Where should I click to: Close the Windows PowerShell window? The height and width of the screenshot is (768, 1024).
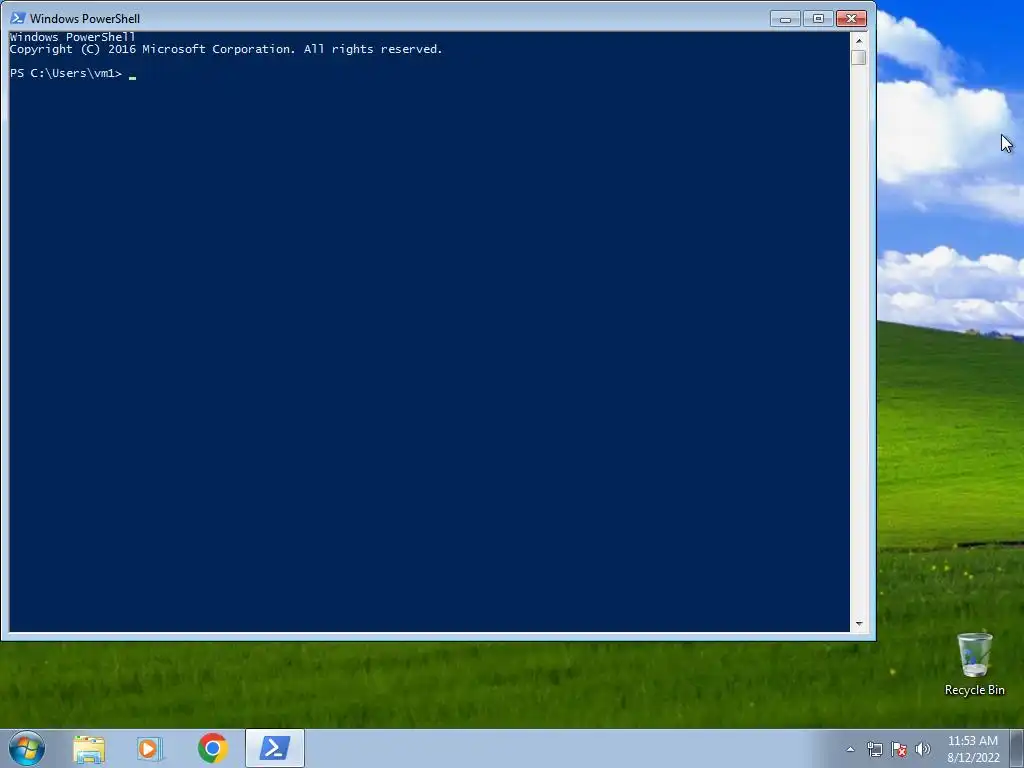coord(852,19)
